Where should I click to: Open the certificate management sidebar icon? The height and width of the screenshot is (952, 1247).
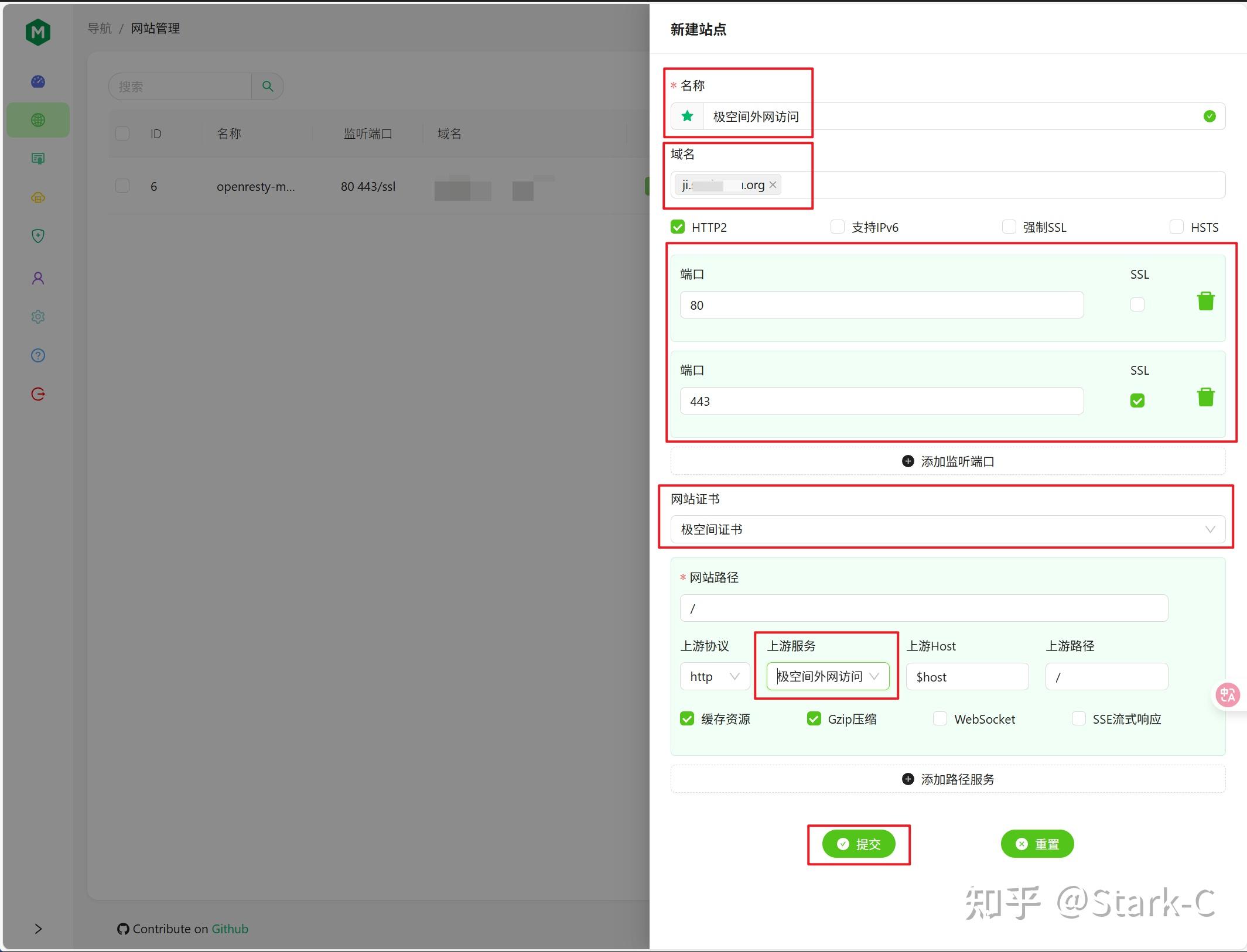[x=37, y=158]
